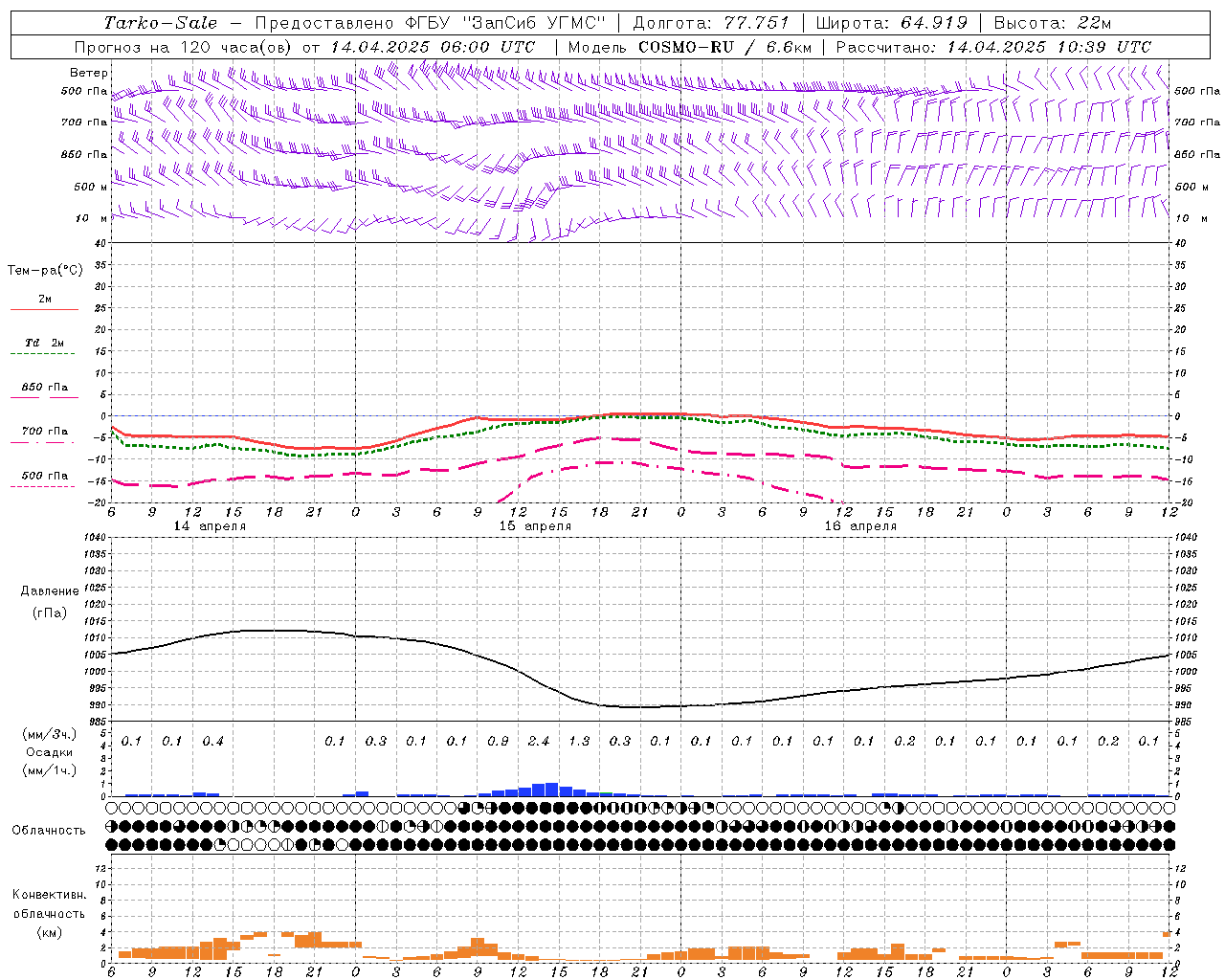This screenshot has width=1225, height=980.
Task: Click the Осадки precipitation label
Action: pyautogui.click(x=50, y=752)
